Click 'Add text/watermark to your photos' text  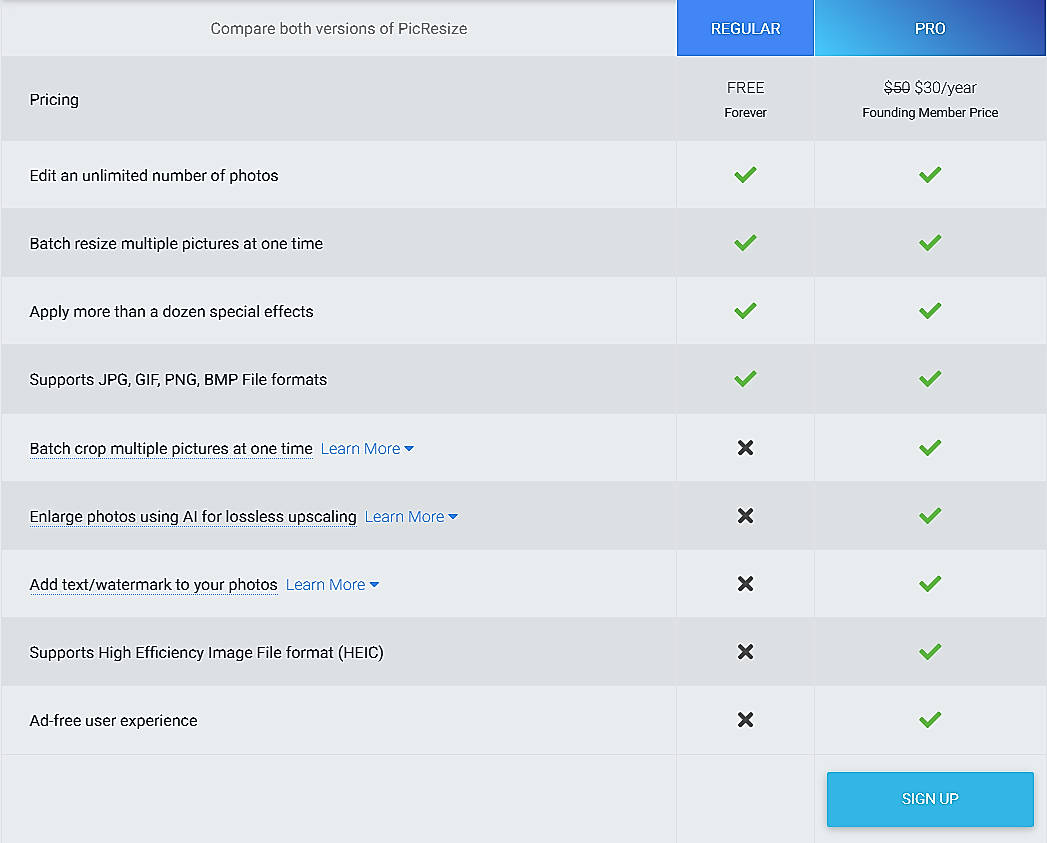click(x=154, y=585)
